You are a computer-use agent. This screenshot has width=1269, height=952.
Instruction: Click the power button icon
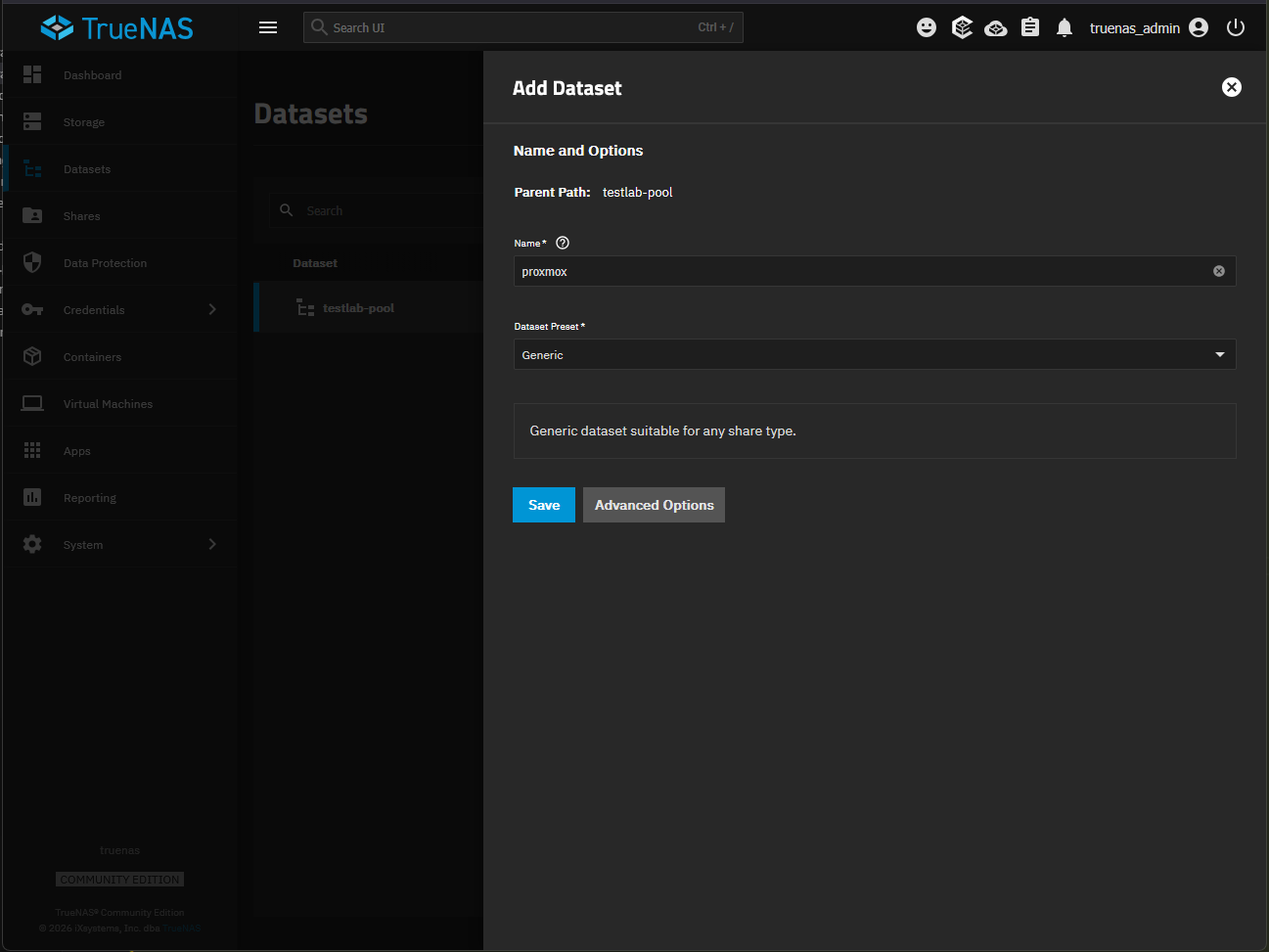tap(1236, 27)
